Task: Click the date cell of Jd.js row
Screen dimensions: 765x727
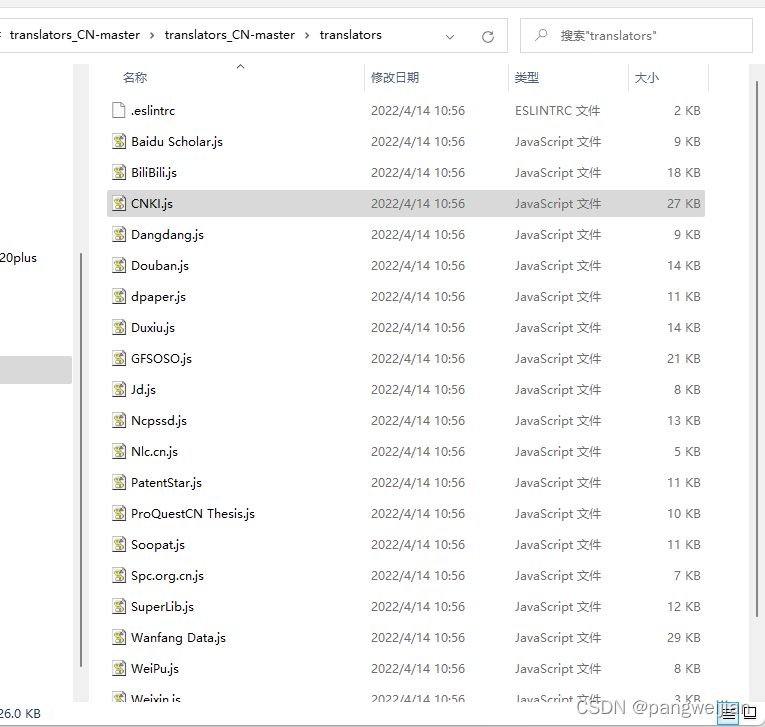Action: point(418,389)
